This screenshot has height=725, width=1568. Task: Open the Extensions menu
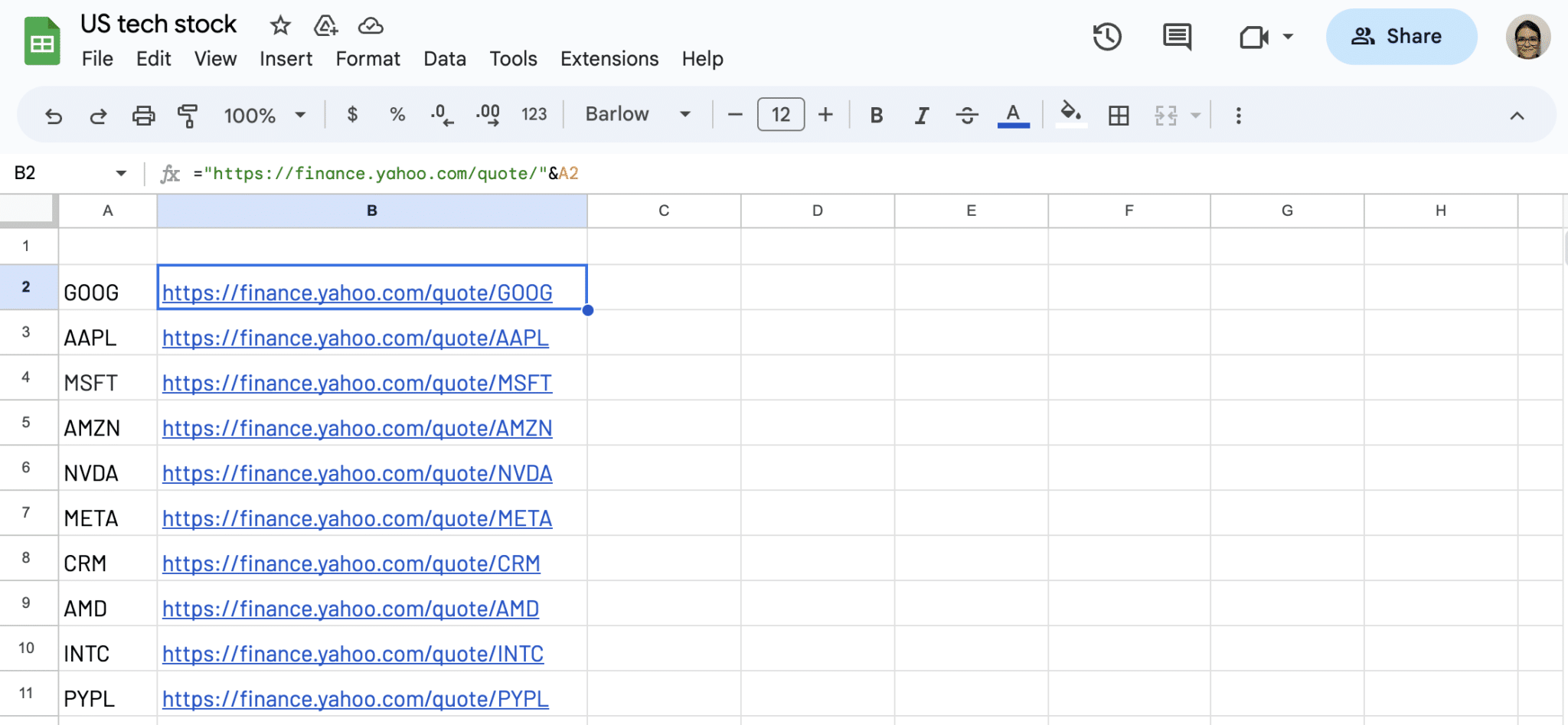coord(609,58)
